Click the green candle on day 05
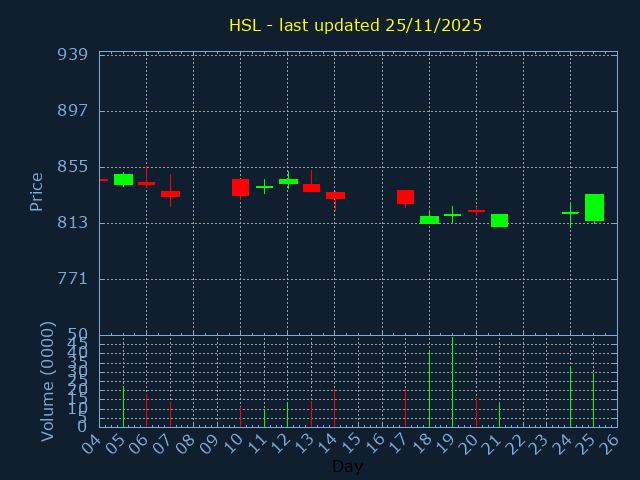The height and width of the screenshot is (480, 640). [x=123, y=179]
